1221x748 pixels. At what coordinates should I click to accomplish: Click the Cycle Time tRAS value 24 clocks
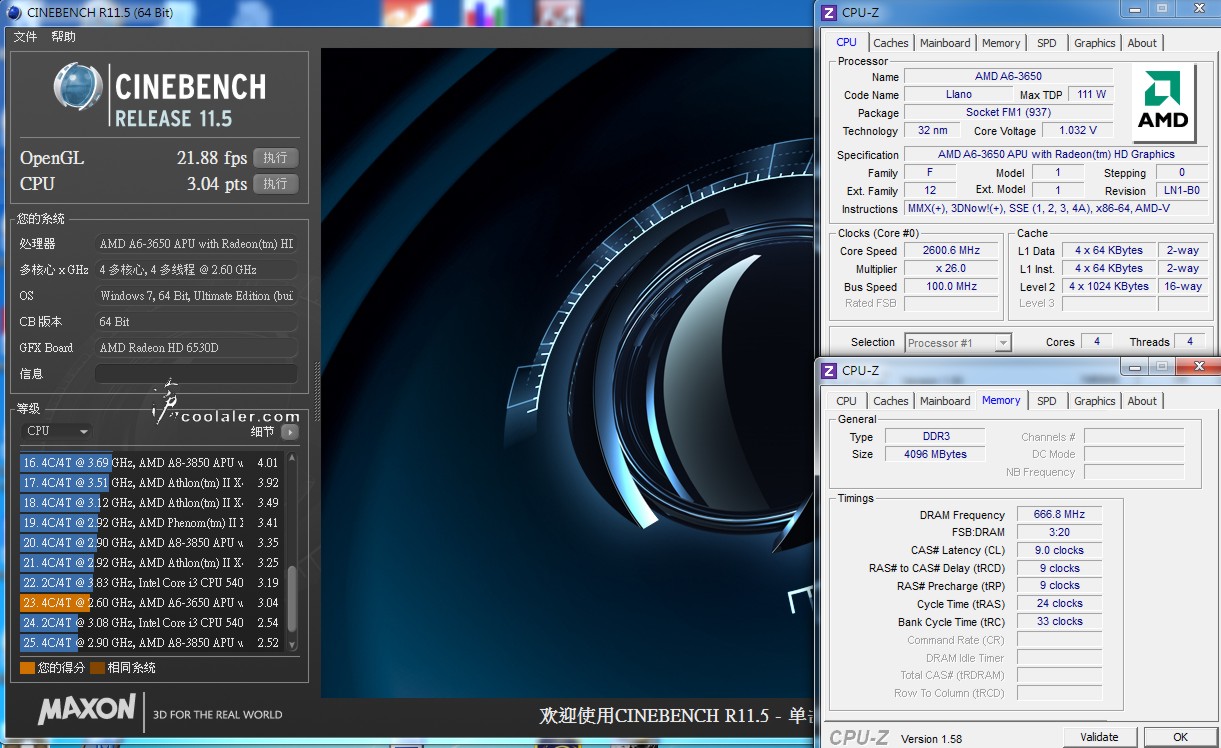[1059, 604]
